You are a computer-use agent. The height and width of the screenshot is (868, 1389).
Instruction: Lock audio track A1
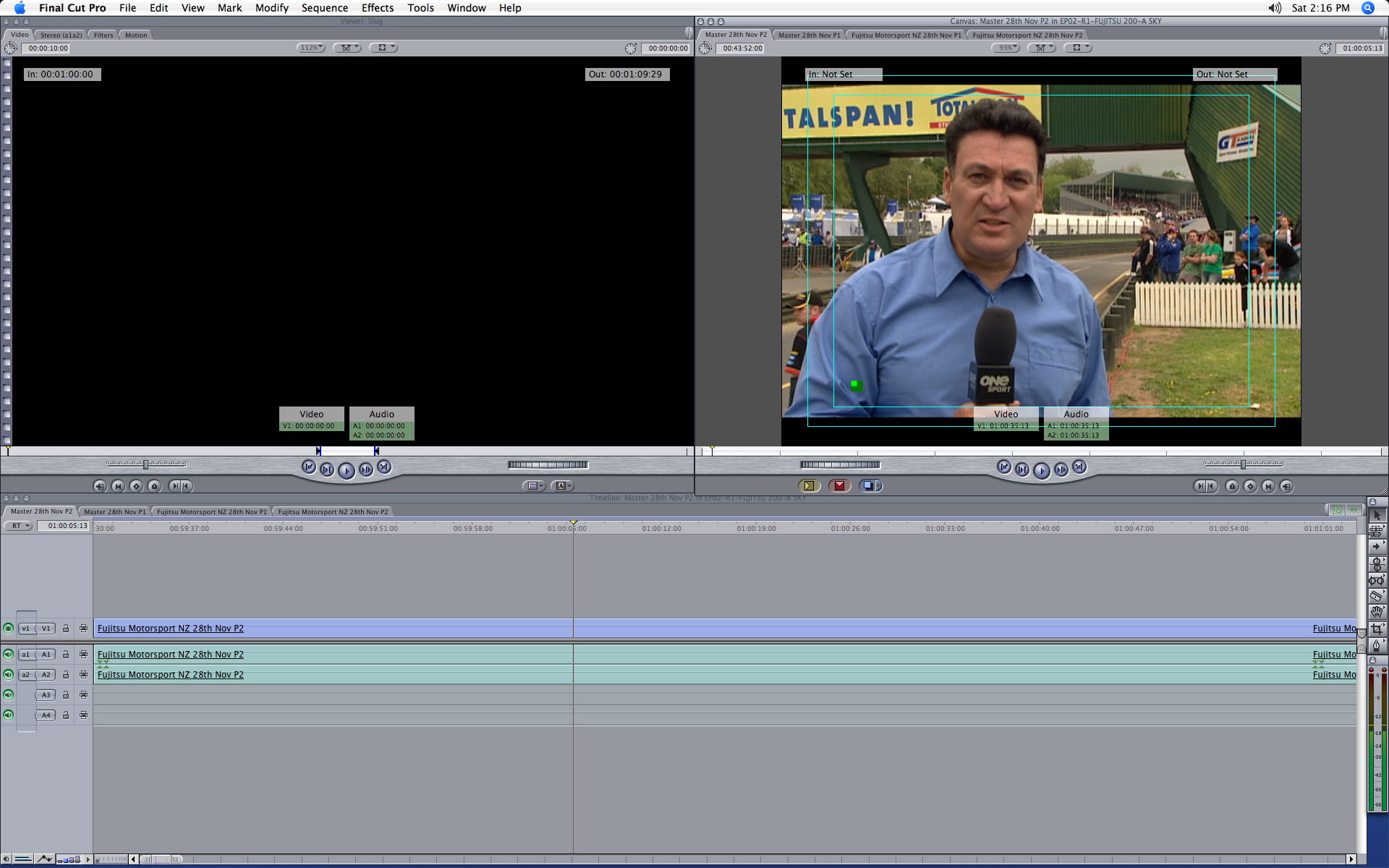pyautogui.click(x=65, y=655)
